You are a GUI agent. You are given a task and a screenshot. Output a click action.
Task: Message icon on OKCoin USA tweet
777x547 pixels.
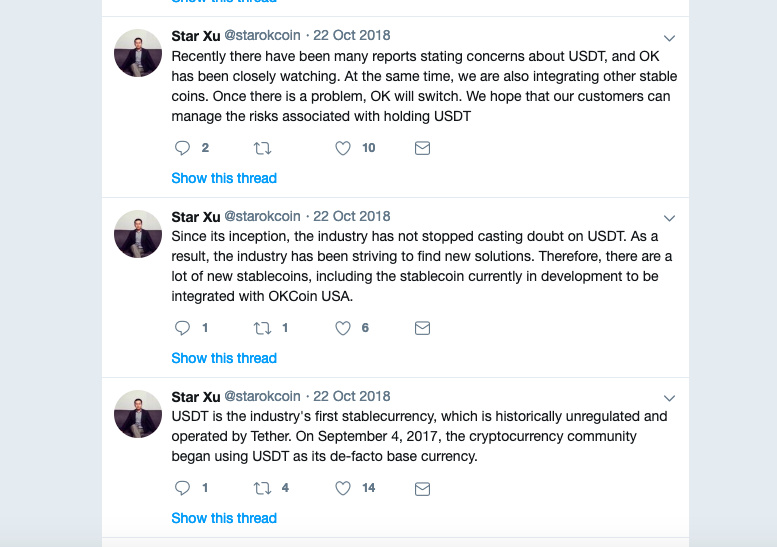pos(422,328)
